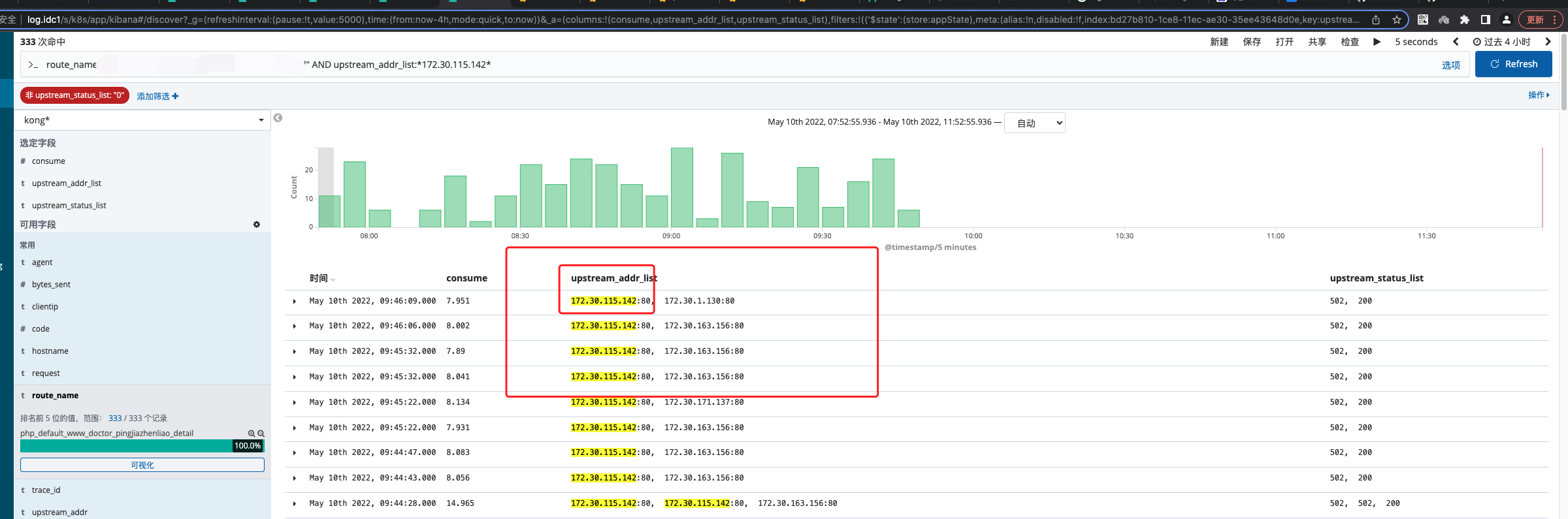The width and height of the screenshot is (1568, 519).
Task: Select the trace_id field in sidebar
Action: tap(46, 490)
